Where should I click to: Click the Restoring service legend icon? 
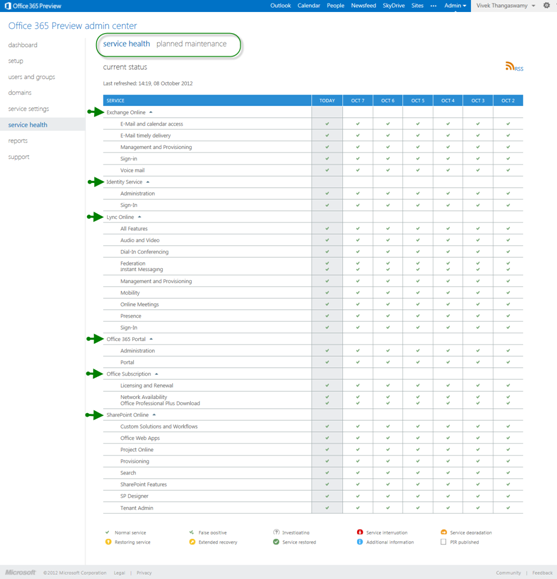tap(108, 542)
